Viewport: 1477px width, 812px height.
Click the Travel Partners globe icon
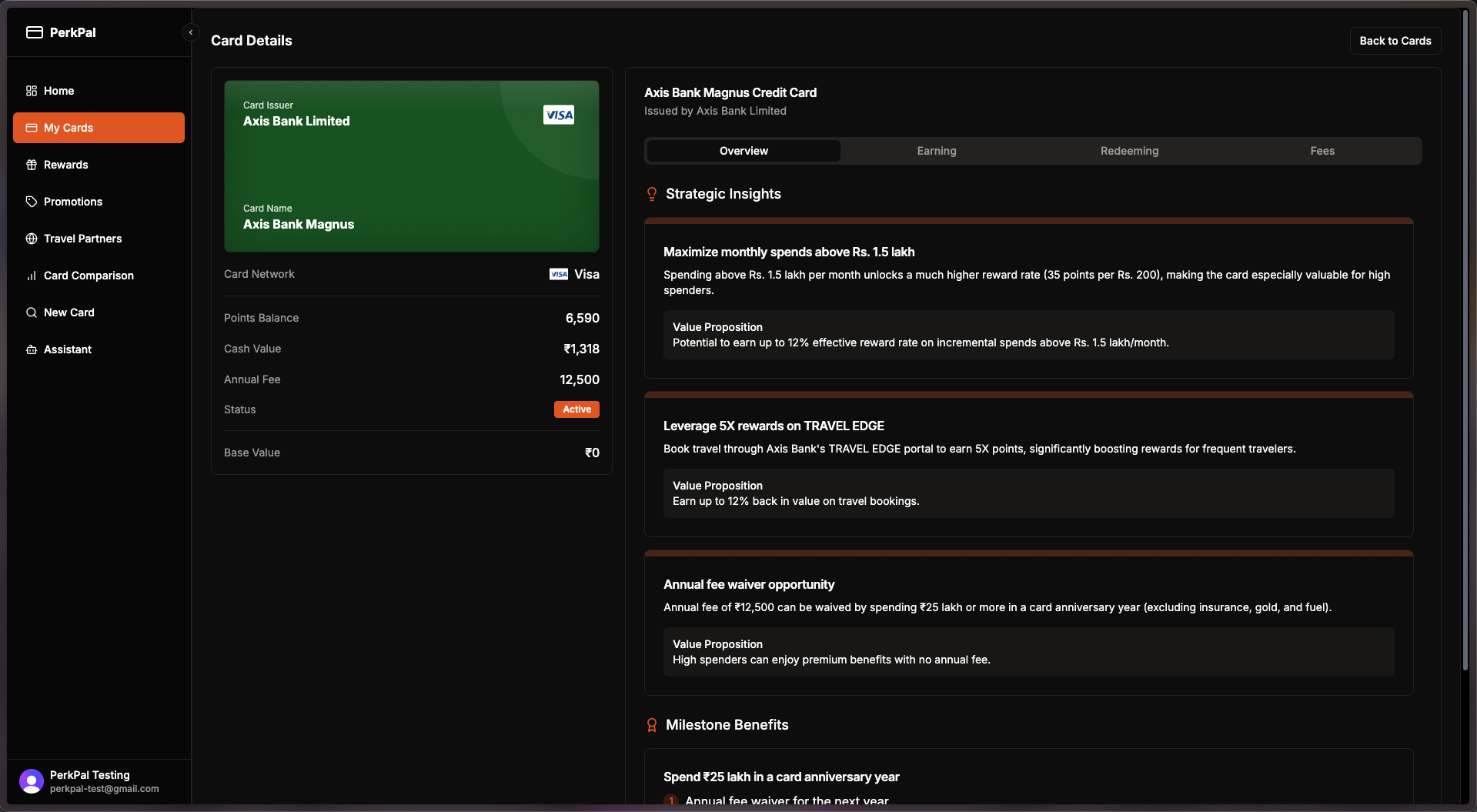[x=32, y=239]
